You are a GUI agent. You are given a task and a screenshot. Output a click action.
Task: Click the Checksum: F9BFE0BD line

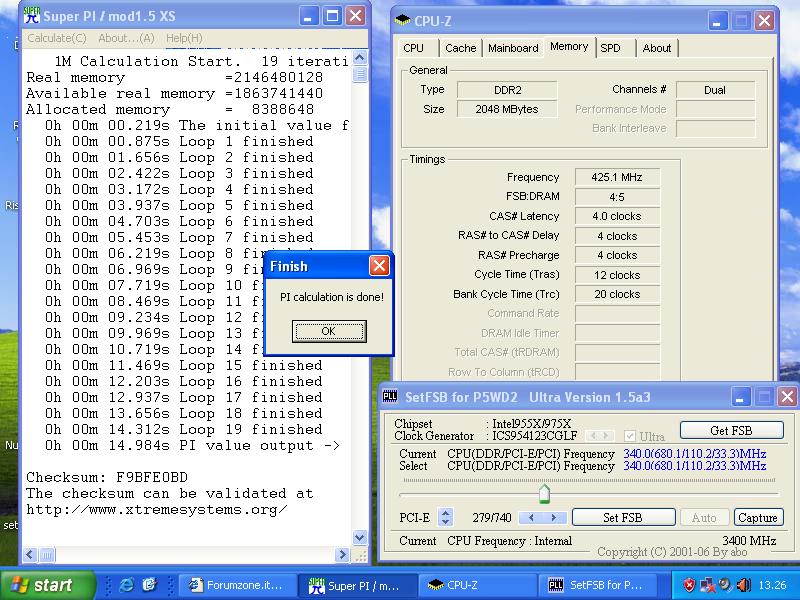tap(107, 478)
